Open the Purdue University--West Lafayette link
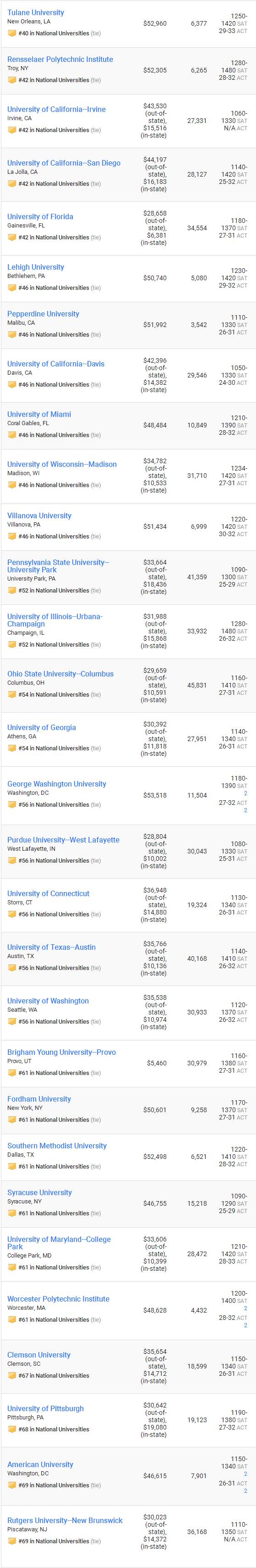Screen dimensions: 256x1568 63,840
